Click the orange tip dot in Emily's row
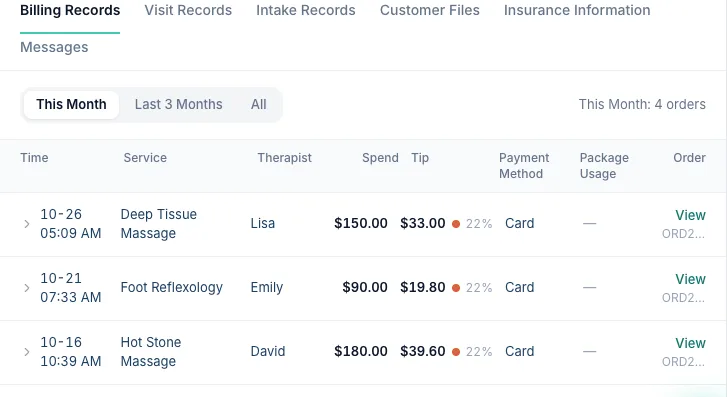The height and width of the screenshot is (397, 727). click(456, 288)
